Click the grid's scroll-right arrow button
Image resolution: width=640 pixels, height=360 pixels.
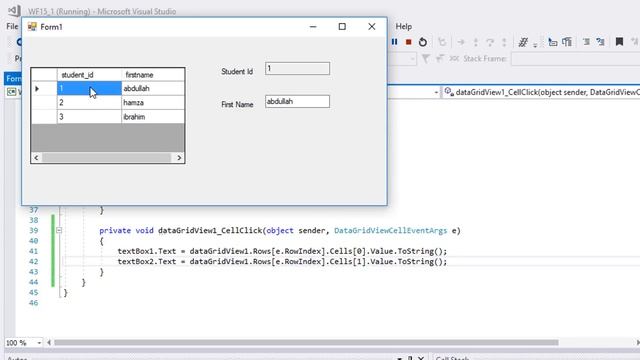point(179,158)
